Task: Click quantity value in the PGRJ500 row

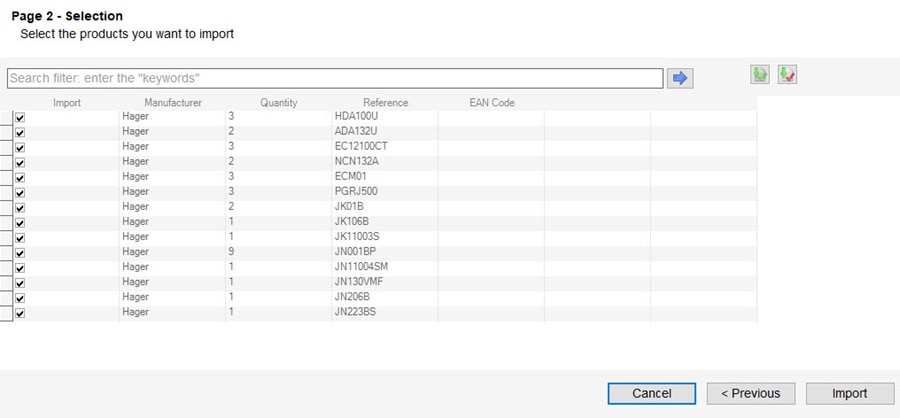Action: pos(278,191)
